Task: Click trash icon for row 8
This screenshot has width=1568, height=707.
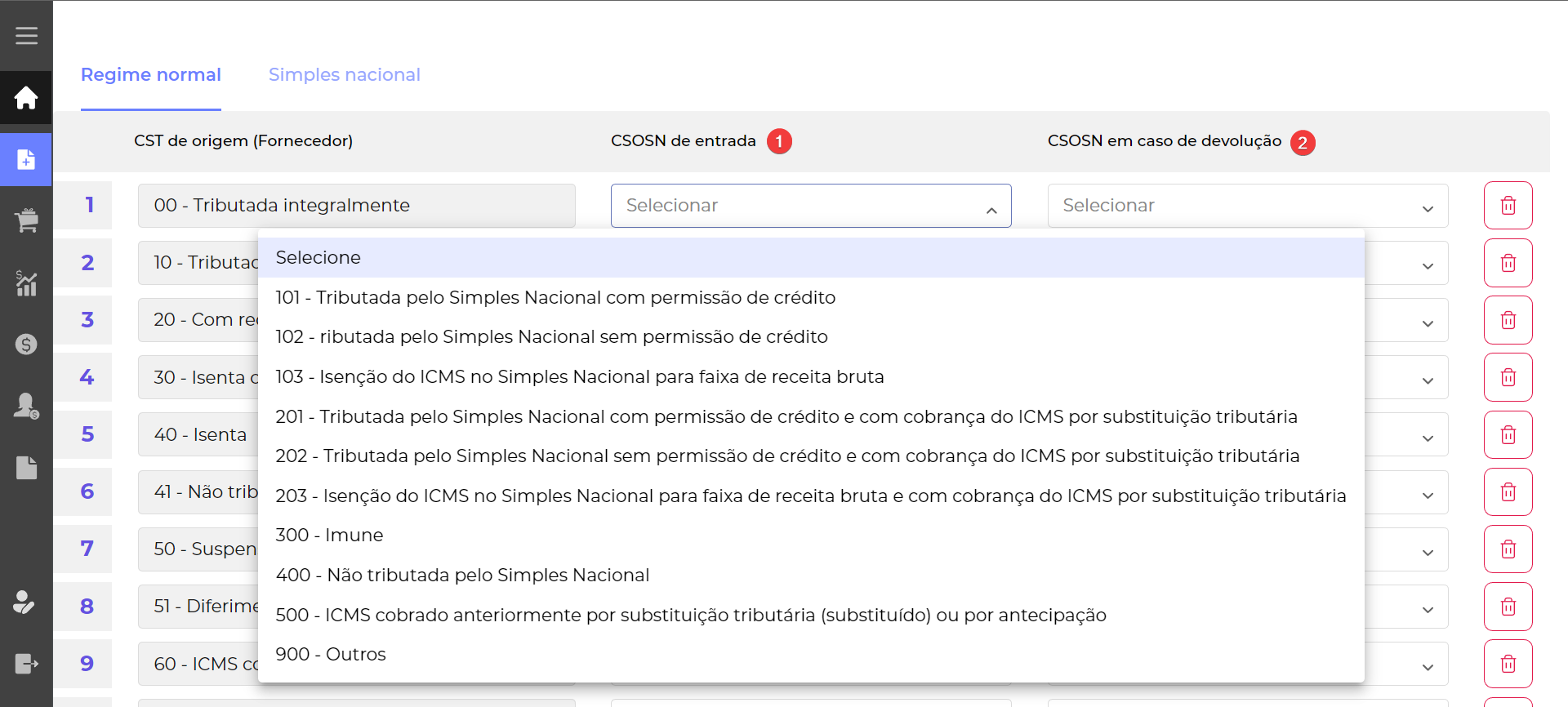Action: point(1508,607)
